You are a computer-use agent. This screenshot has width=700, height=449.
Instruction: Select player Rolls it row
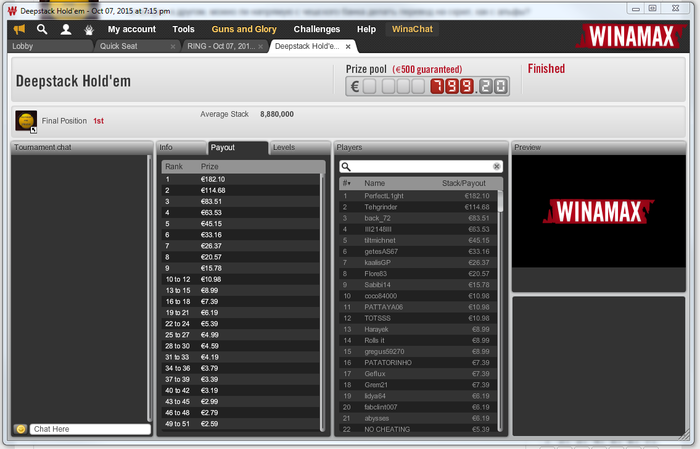(418, 341)
